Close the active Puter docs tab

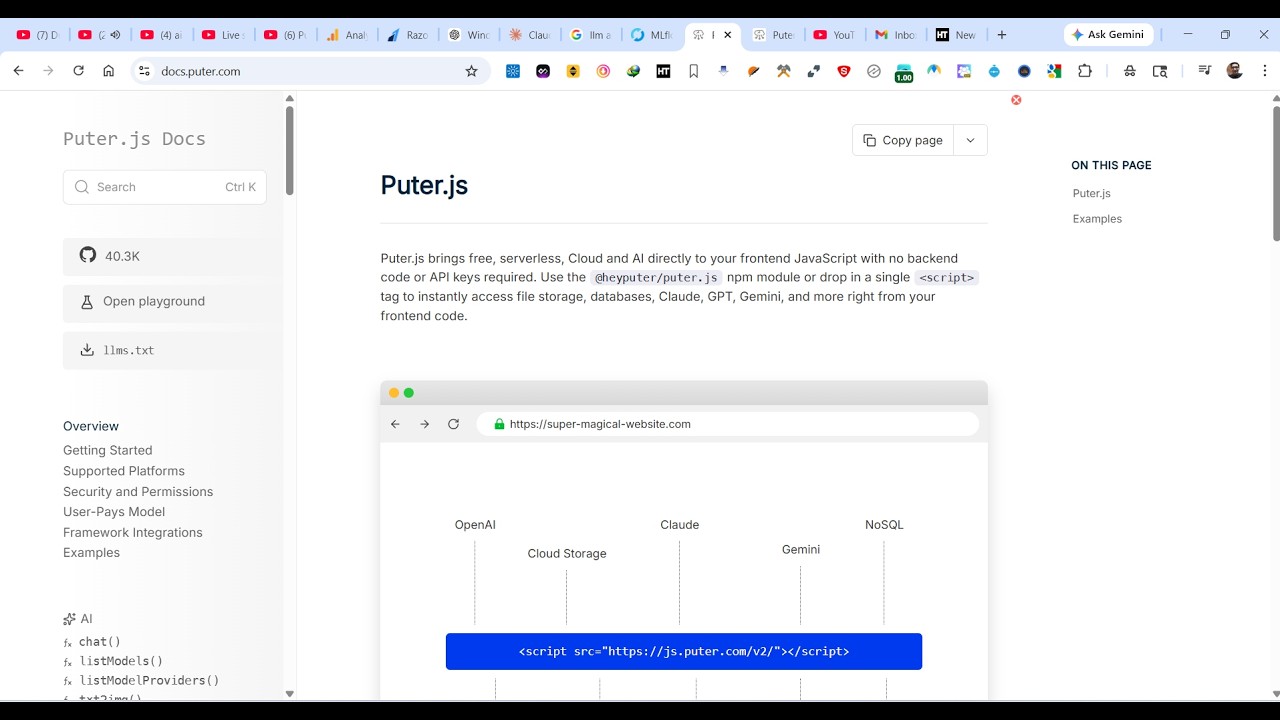(x=727, y=34)
